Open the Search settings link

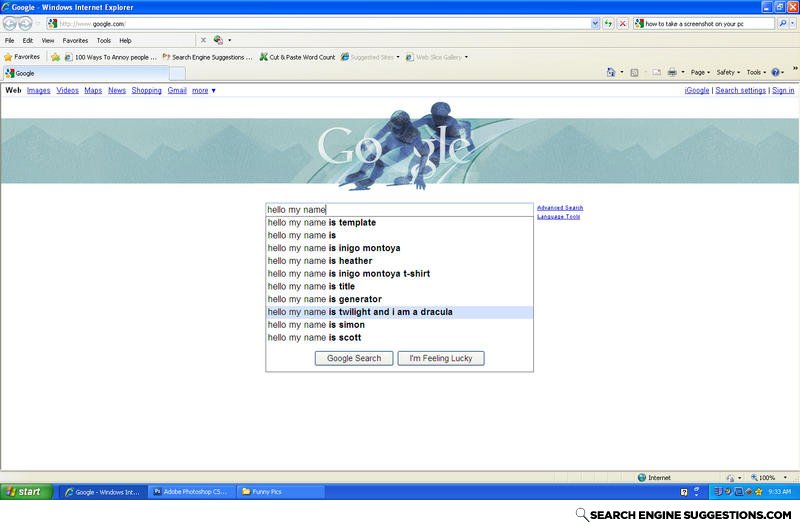[x=740, y=90]
